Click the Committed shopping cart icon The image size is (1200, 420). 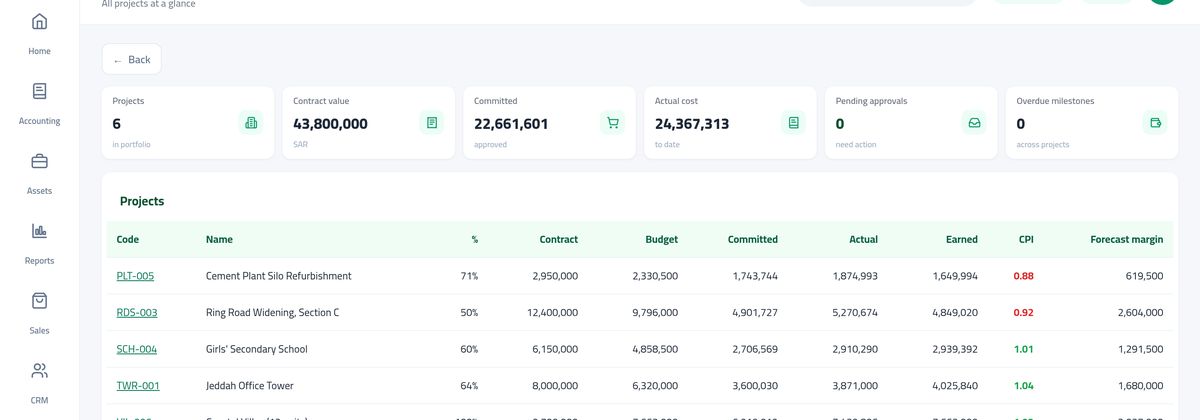(x=613, y=123)
